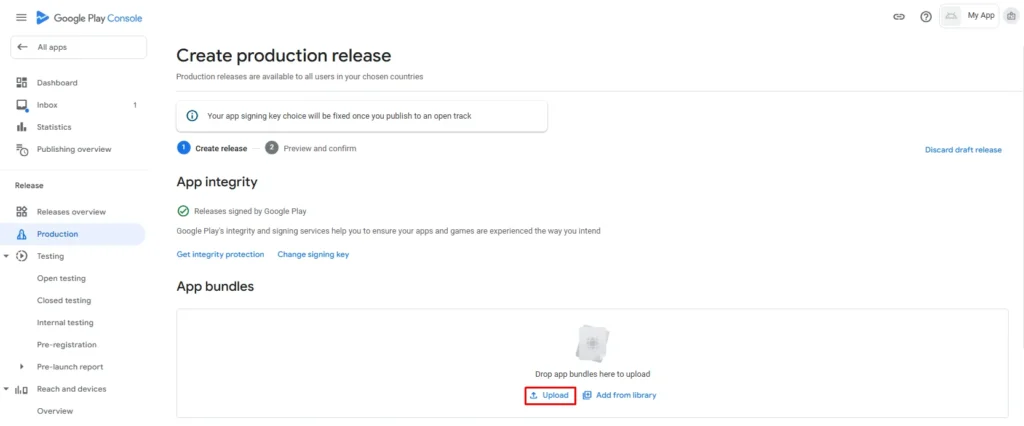Viewport: 1024px width, 426px height.
Task: Click the Publishing overview icon
Action: [22, 150]
